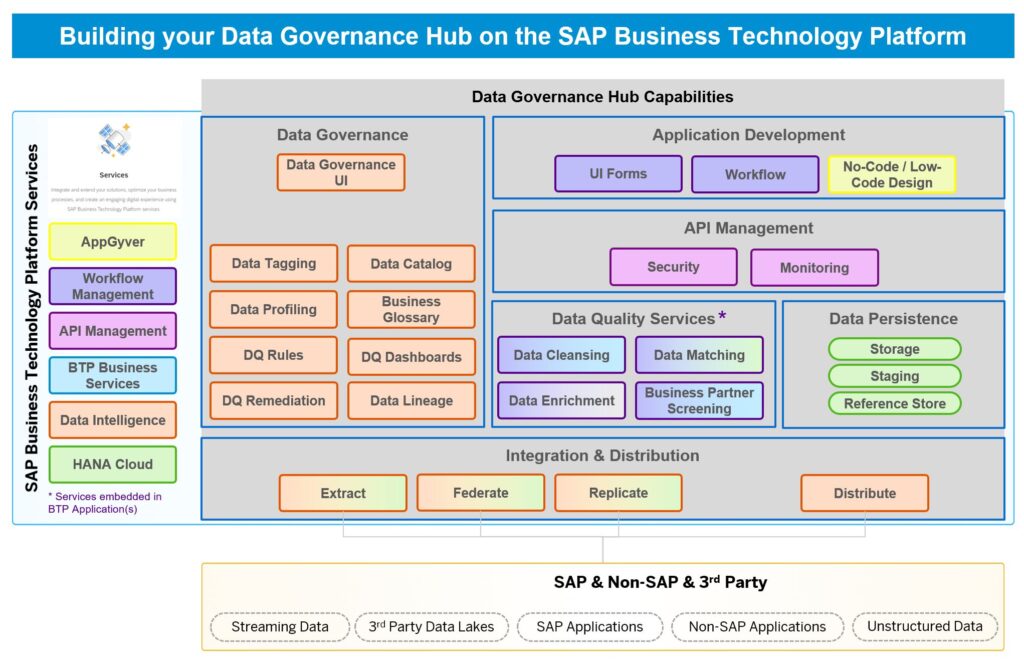Select the DQ Rules box
The height and width of the screenshot is (660, 1024).
[x=274, y=355]
